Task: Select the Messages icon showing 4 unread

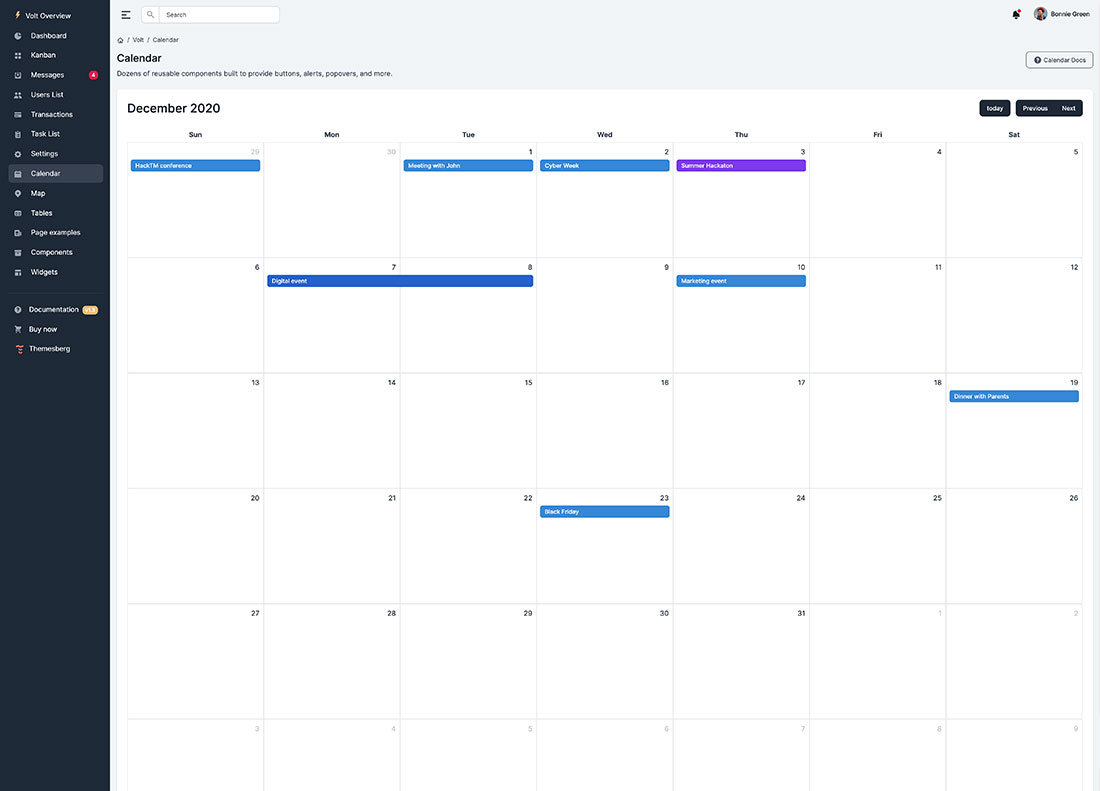Action: click(17, 74)
